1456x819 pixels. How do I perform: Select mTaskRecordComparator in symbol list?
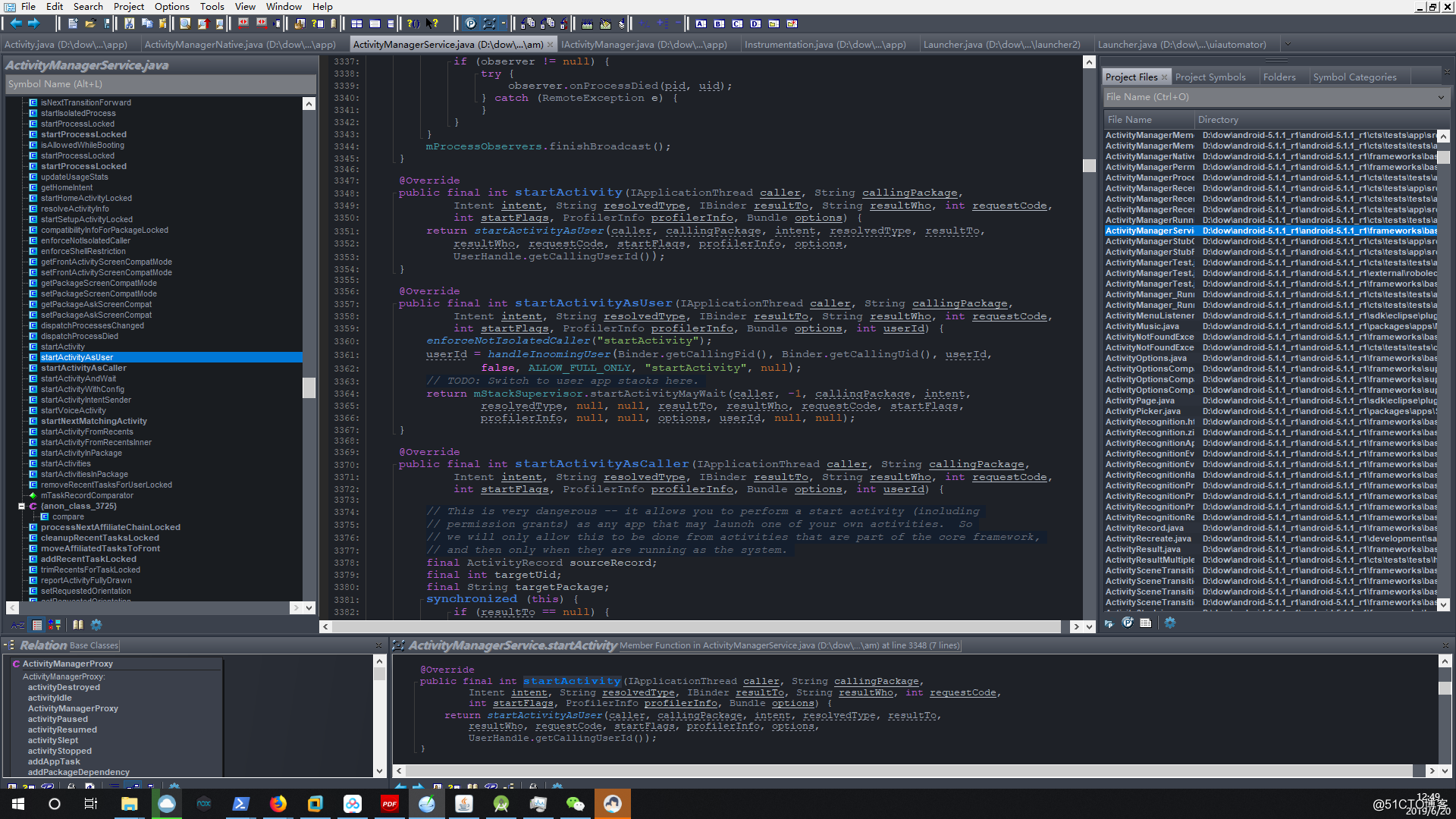tap(87, 495)
